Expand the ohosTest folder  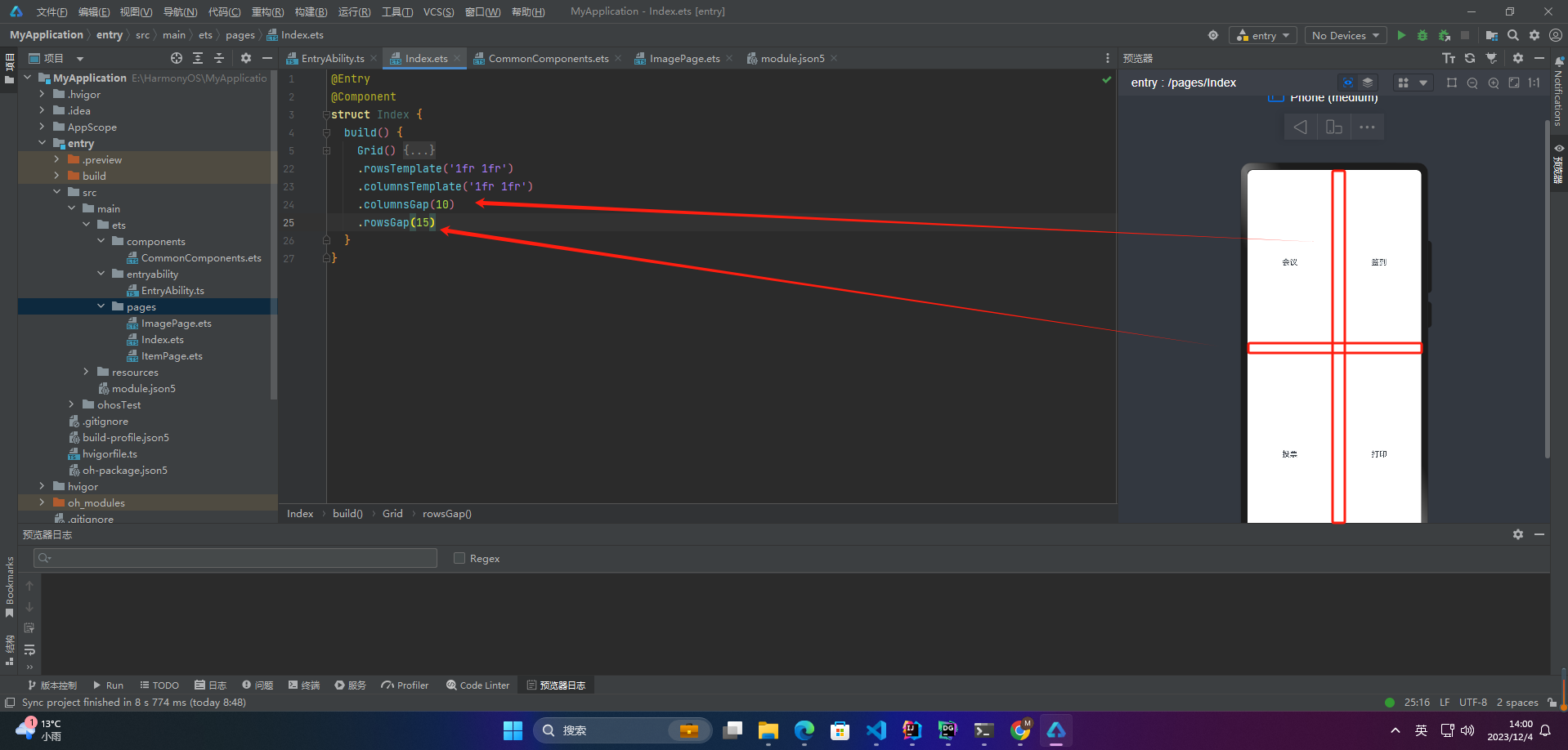pos(72,404)
